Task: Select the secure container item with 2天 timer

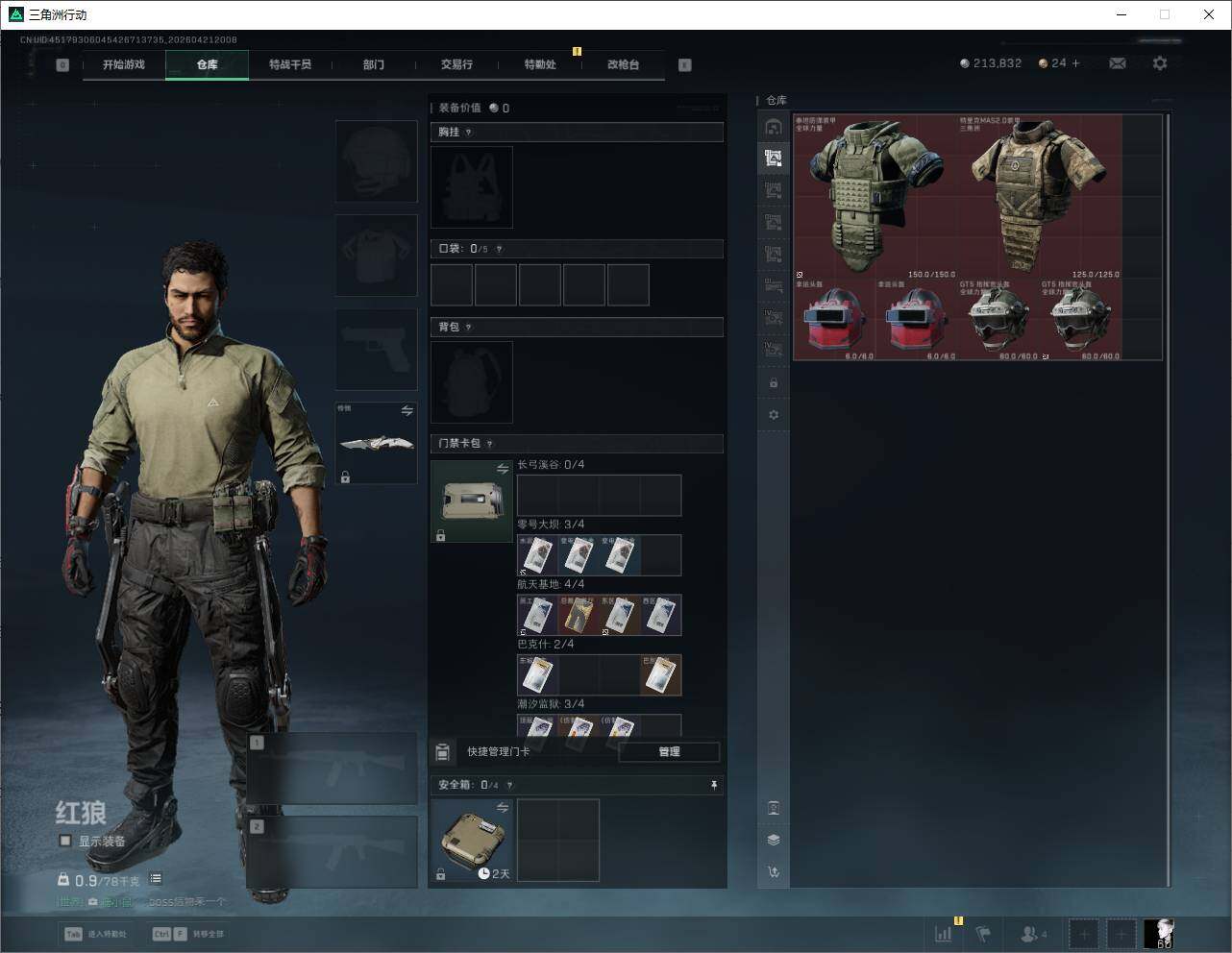Action: 472,841
